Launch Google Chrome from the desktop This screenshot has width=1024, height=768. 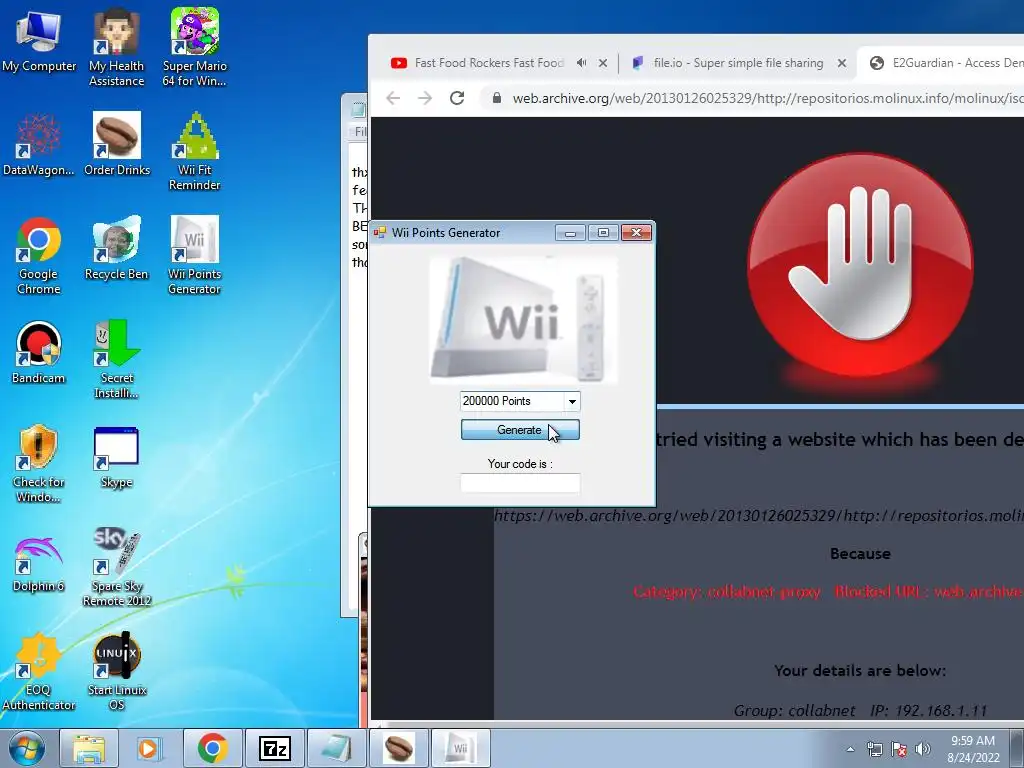click(x=39, y=255)
